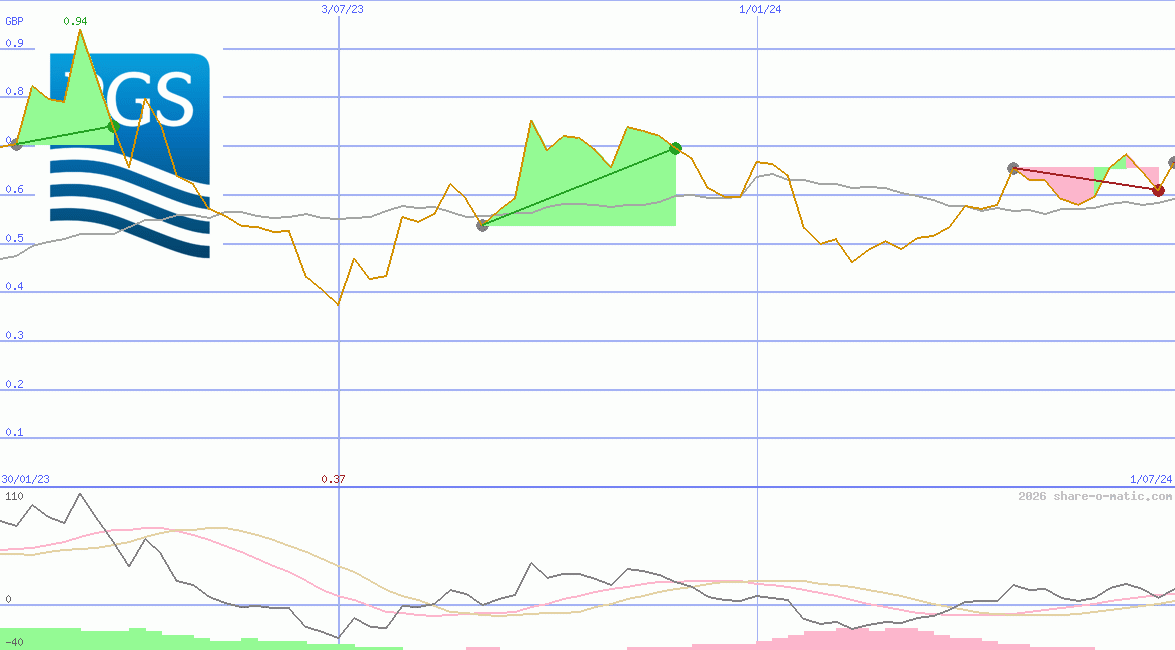Click the green exit marker before 1/01/24
The height and width of the screenshot is (650, 1175).
click(x=675, y=148)
